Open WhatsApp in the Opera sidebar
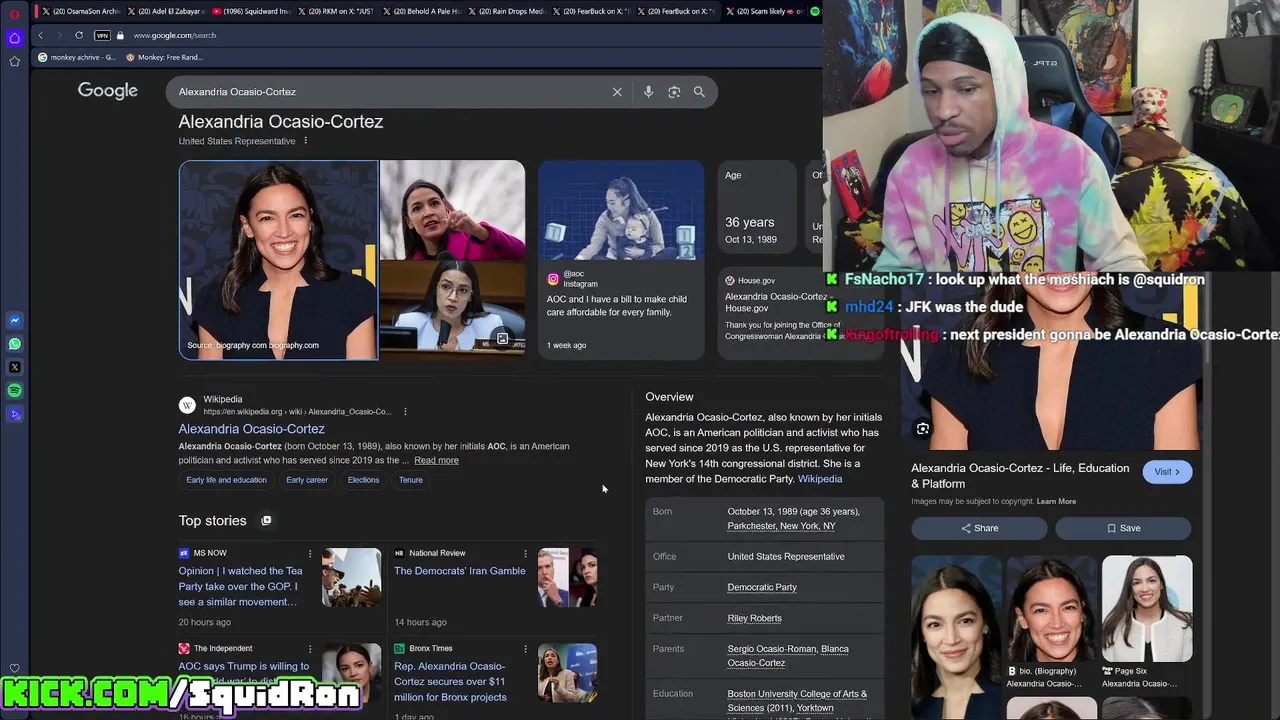The width and height of the screenshot is (1280, 720). coord(15,344)
